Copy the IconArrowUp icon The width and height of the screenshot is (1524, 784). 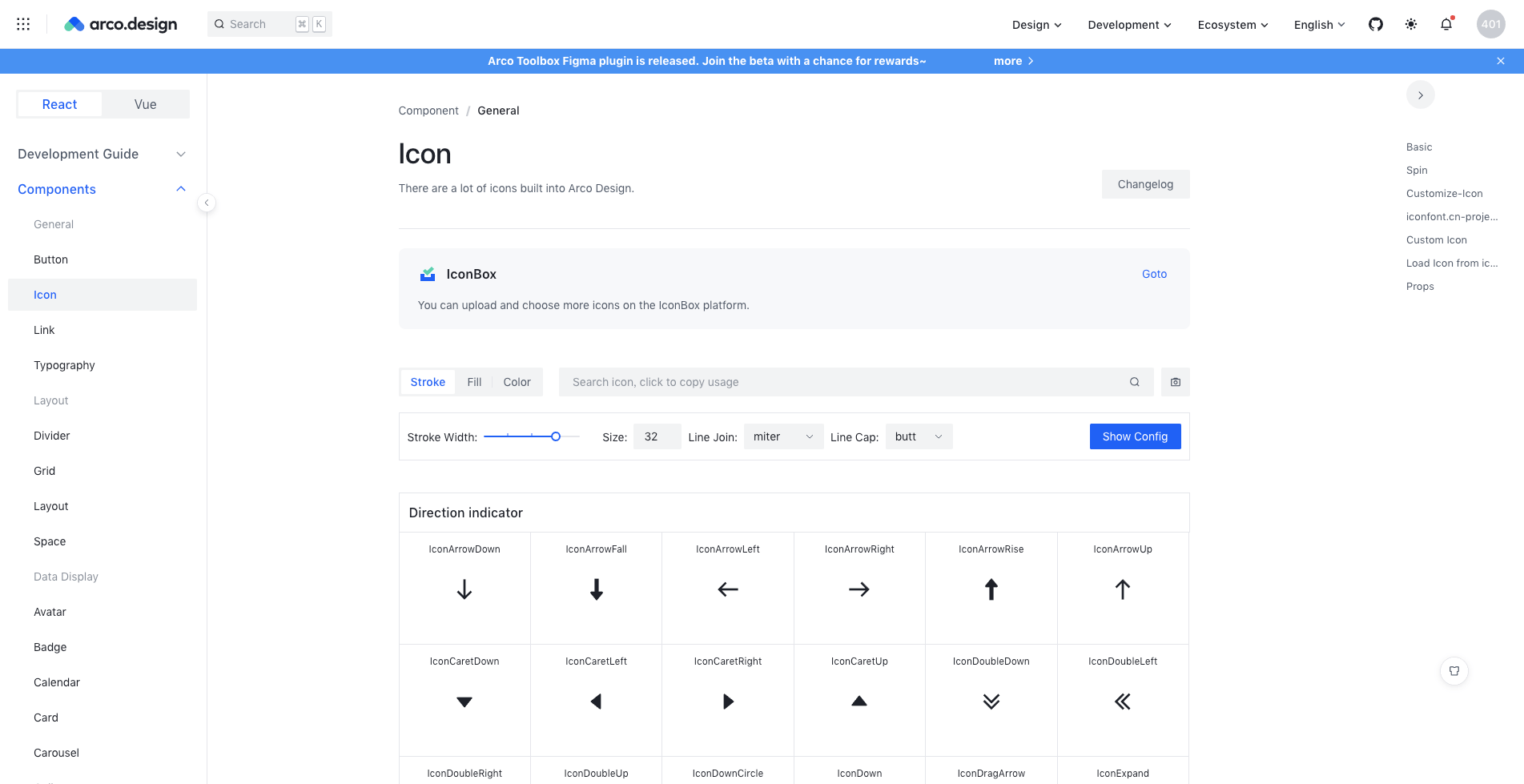[x=1123, y=589]
